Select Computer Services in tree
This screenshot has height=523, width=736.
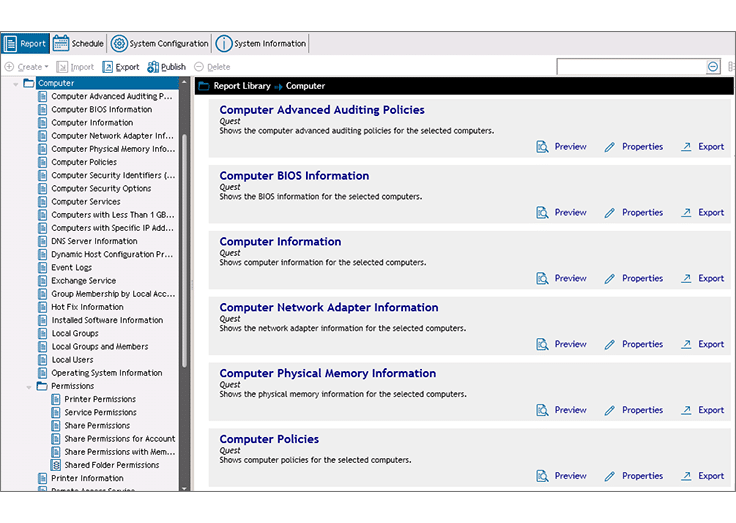click(86, 201)
